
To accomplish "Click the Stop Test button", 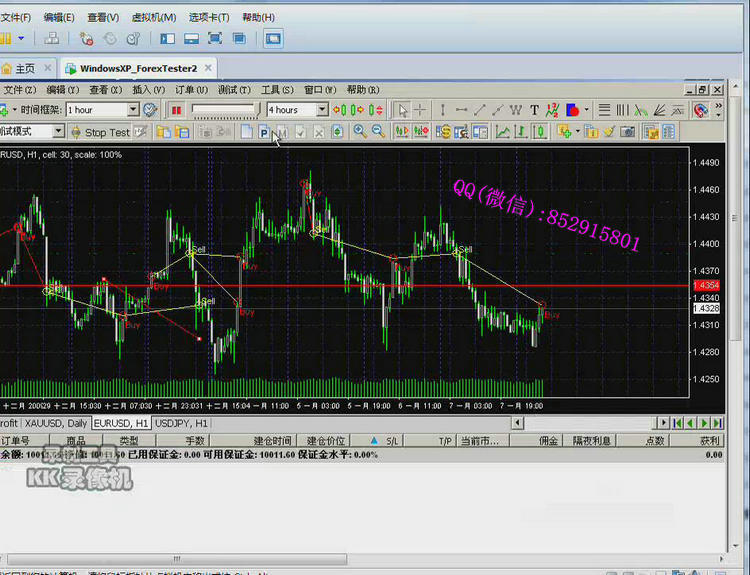I will [99, 132].
